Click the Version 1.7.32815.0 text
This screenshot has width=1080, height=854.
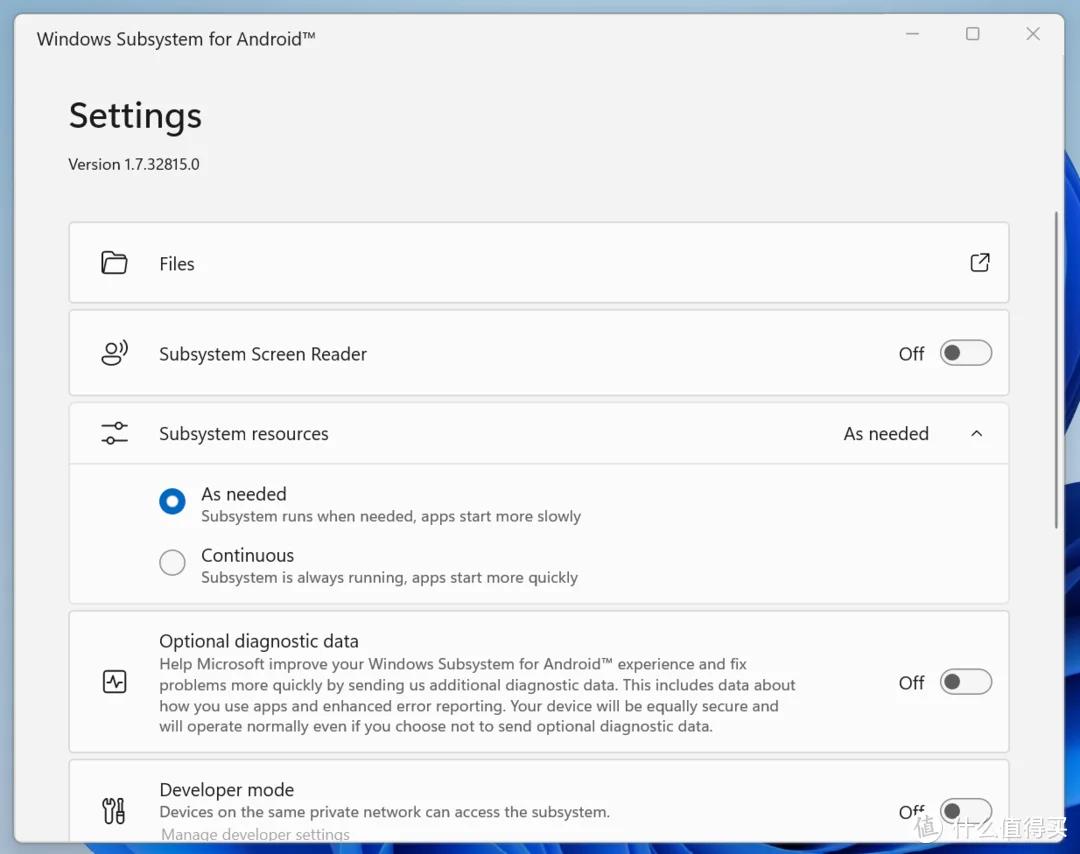134,165
